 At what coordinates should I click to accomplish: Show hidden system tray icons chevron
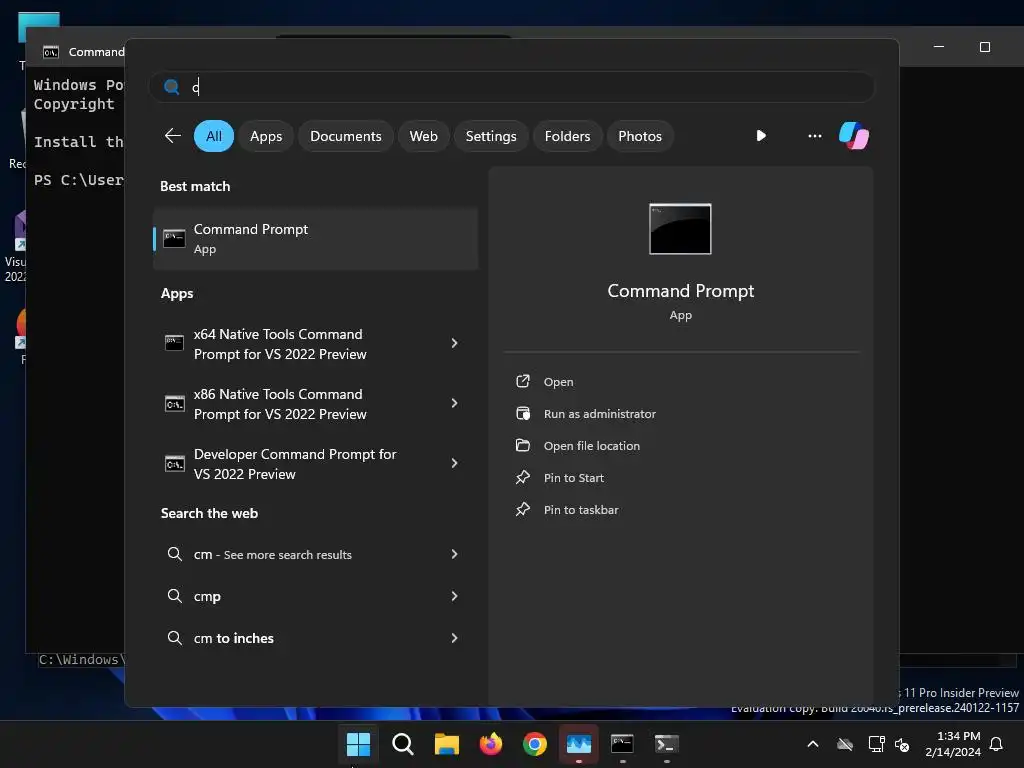813,744
